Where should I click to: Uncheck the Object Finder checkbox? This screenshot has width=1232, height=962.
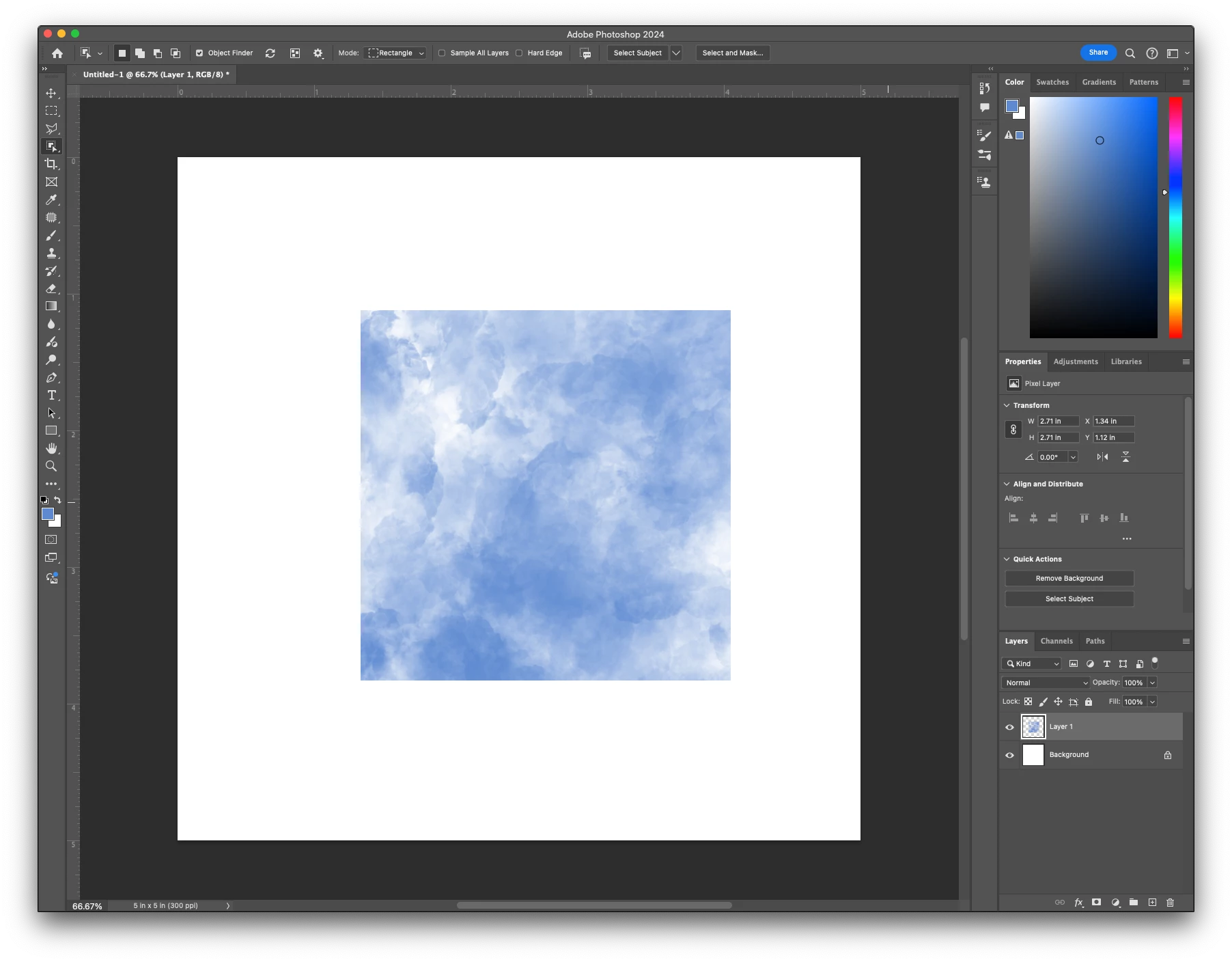(x=199, y=53)
